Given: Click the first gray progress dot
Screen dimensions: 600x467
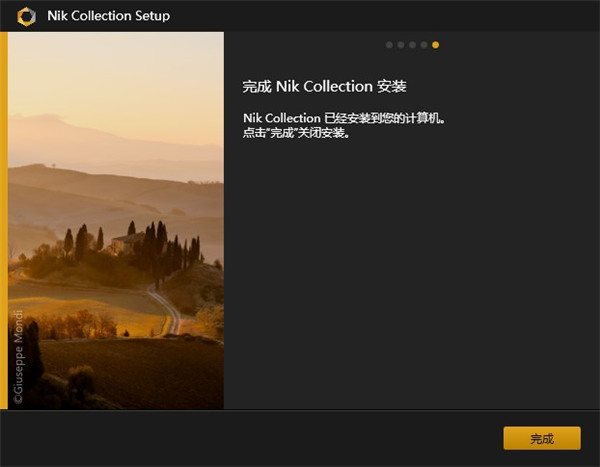Looking at the screenshot, I should click(x=389, y=45).
